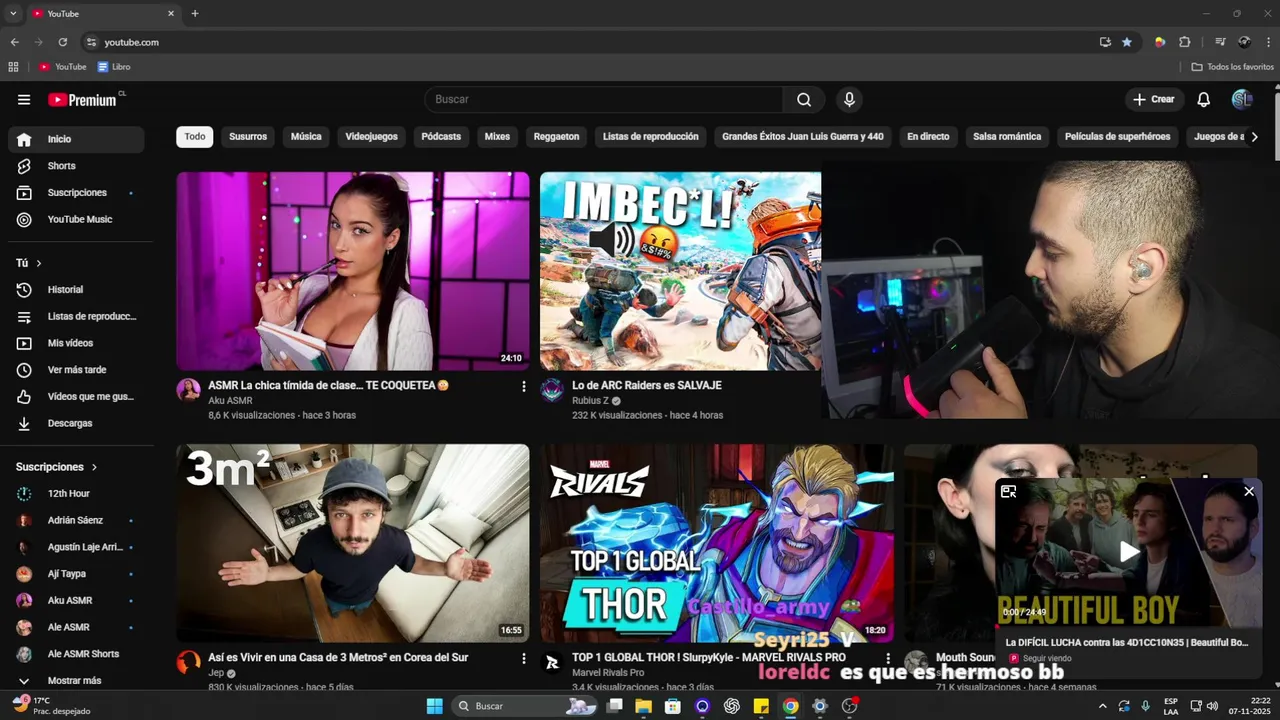Click the YouTube Premium logo
The width and height of the screenshot is (1280, 720).
pyautogui.click(x=83, y=100)
